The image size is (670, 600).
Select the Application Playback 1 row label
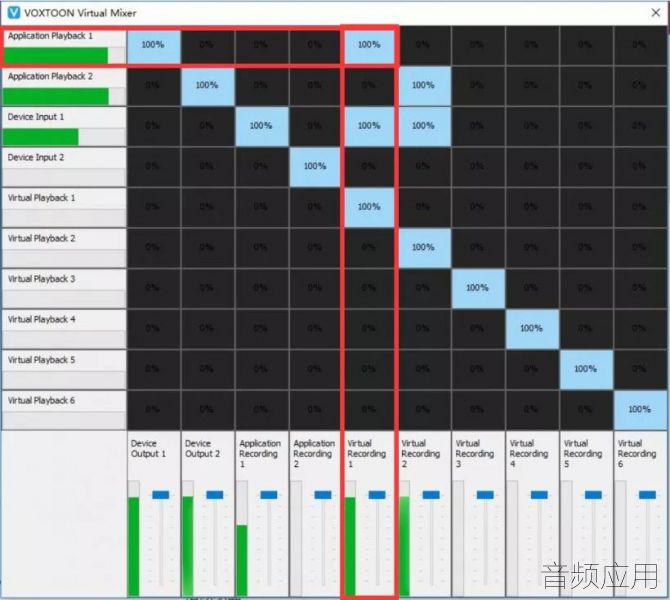click(50, 36)
